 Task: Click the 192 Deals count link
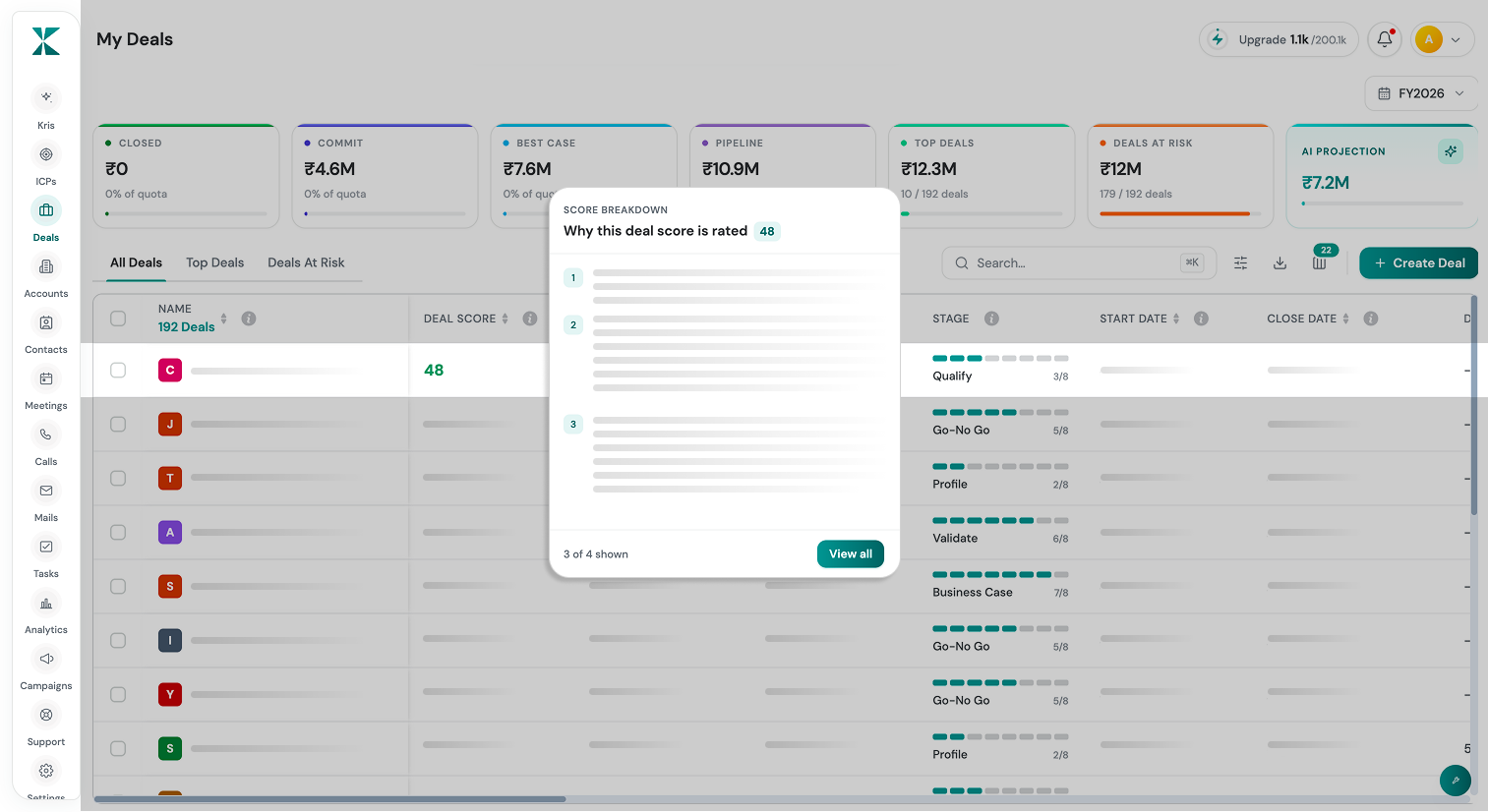(186, 327)
